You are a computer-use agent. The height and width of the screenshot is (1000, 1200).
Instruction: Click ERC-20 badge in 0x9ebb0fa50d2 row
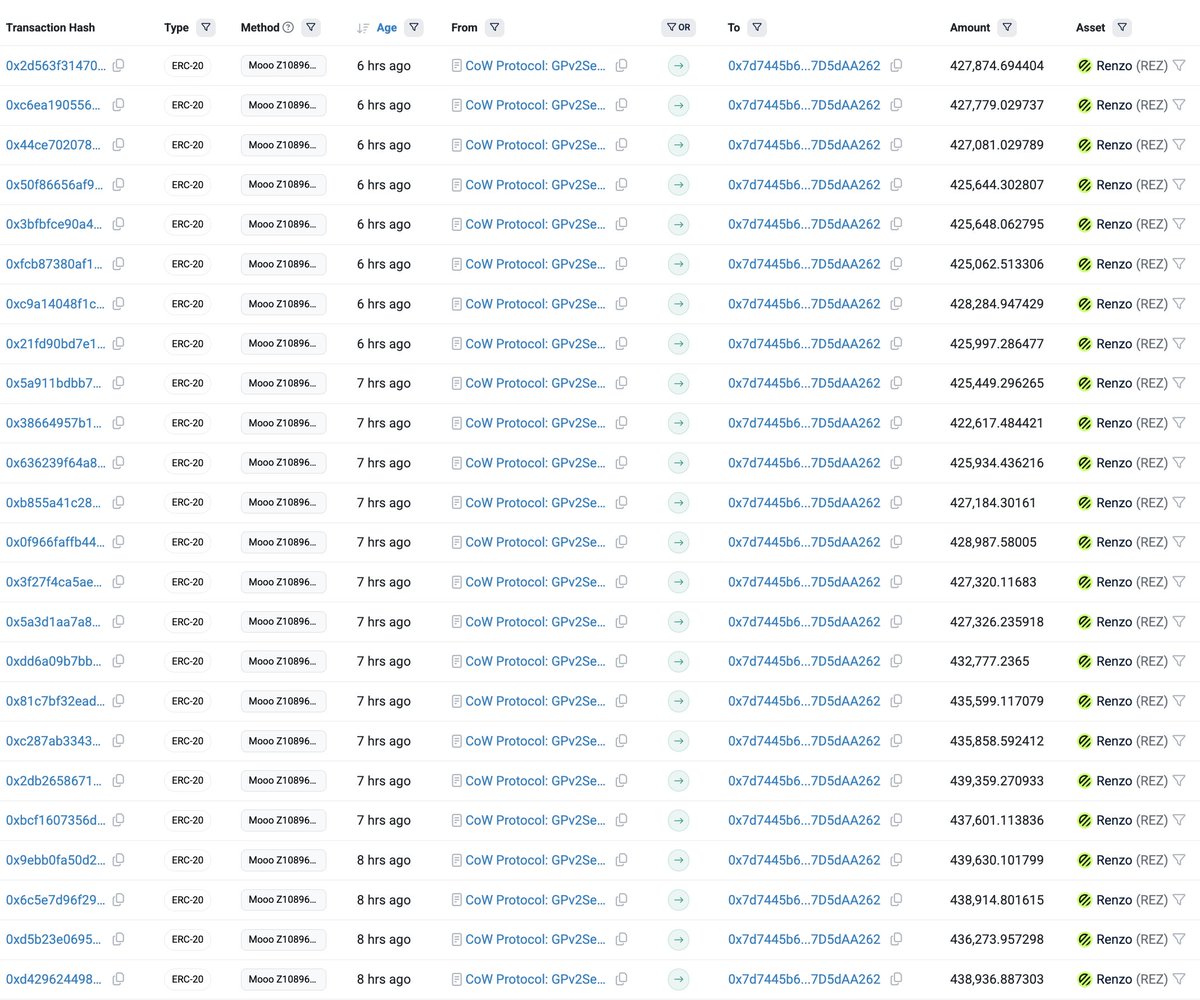187,860
